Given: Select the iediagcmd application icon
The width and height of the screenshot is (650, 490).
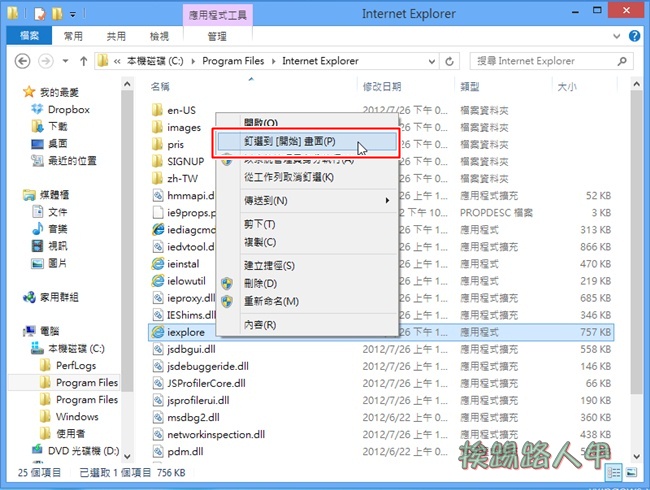Looking at the screenshot, I should (158, 229).
